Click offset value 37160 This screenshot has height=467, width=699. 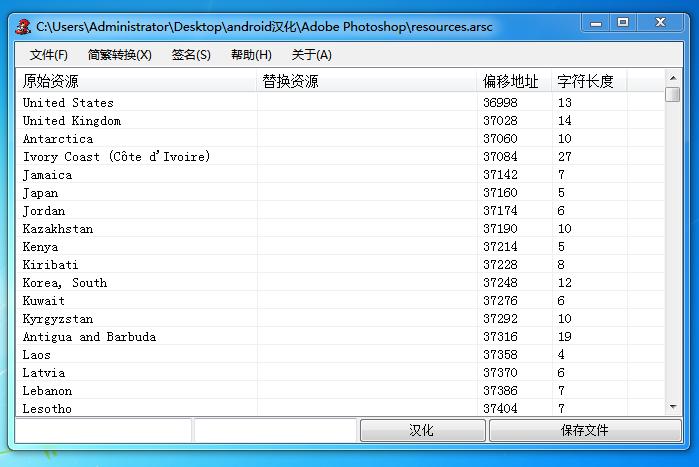point(500,193)
